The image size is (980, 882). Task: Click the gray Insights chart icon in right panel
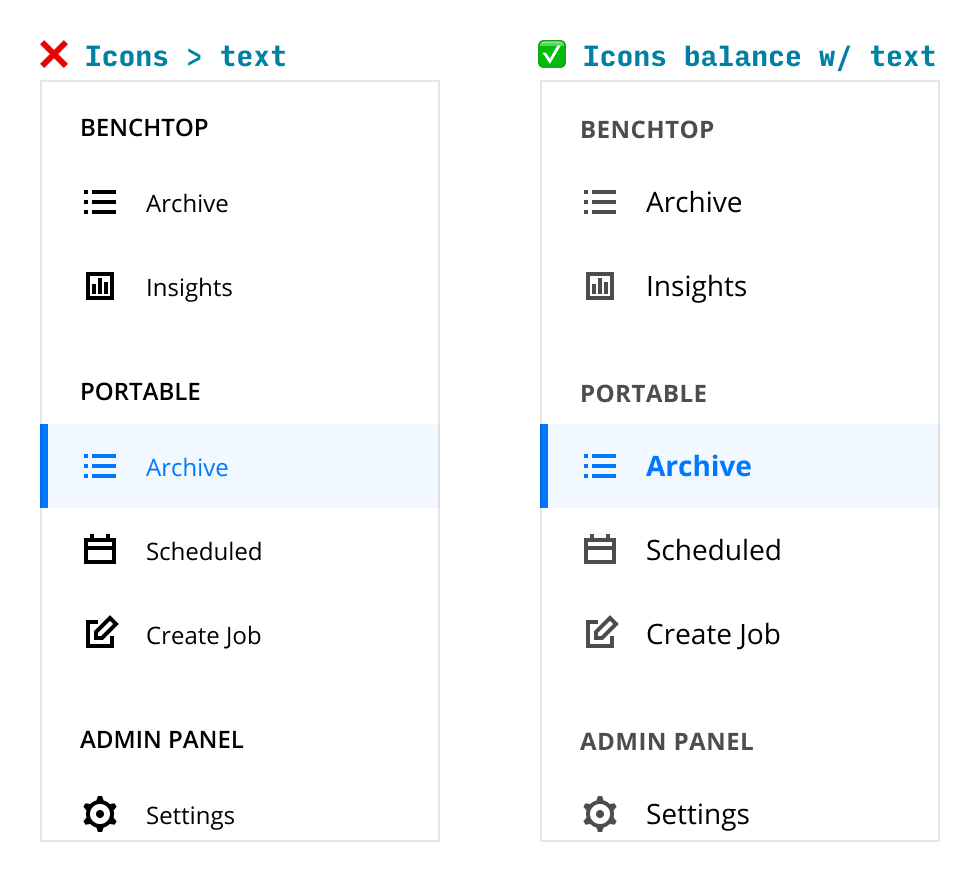600,287
